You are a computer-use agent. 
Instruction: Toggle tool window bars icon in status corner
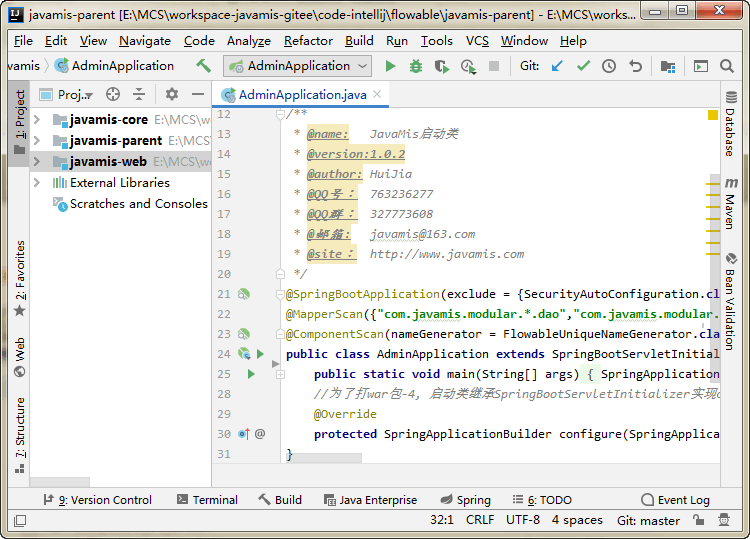(x=20, y=521)
